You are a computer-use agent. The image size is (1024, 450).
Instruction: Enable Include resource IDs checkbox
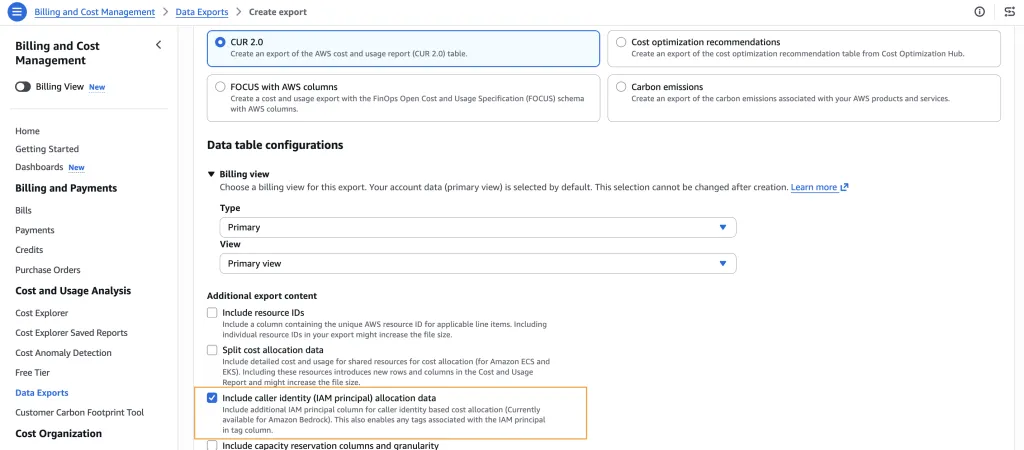212,313
